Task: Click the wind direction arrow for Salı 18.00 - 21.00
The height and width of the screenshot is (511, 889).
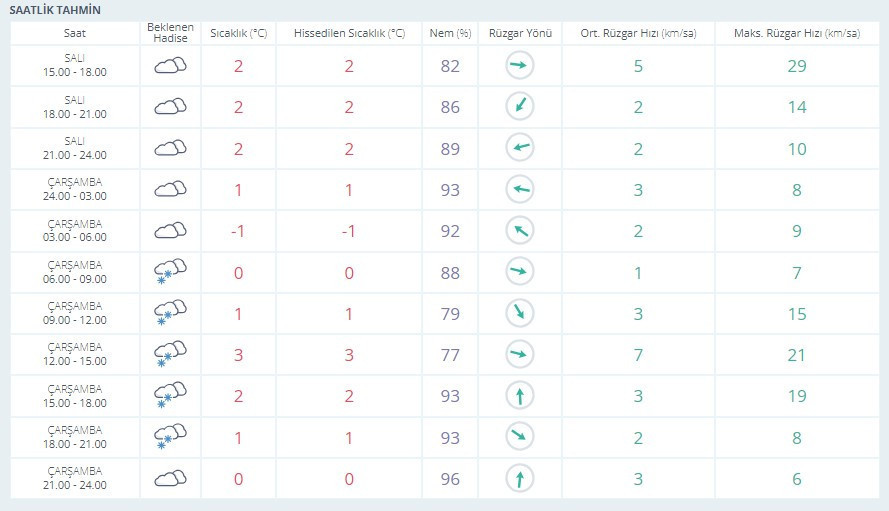Action: pyautogui.click(x=519, y=107)
